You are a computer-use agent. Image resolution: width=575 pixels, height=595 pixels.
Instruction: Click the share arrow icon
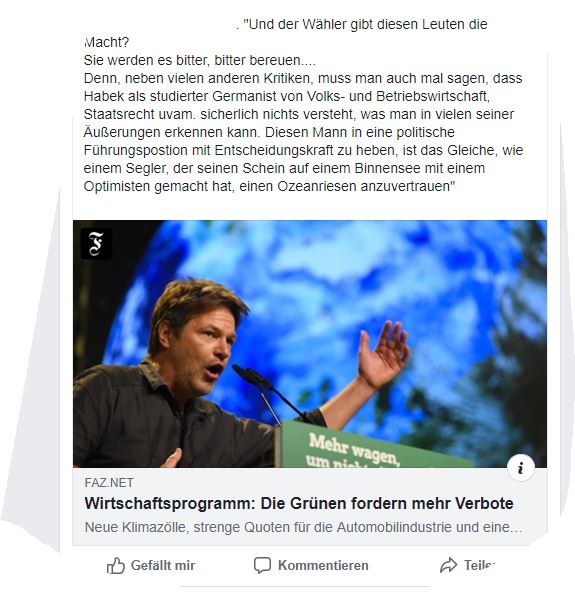tap(448, 565)
